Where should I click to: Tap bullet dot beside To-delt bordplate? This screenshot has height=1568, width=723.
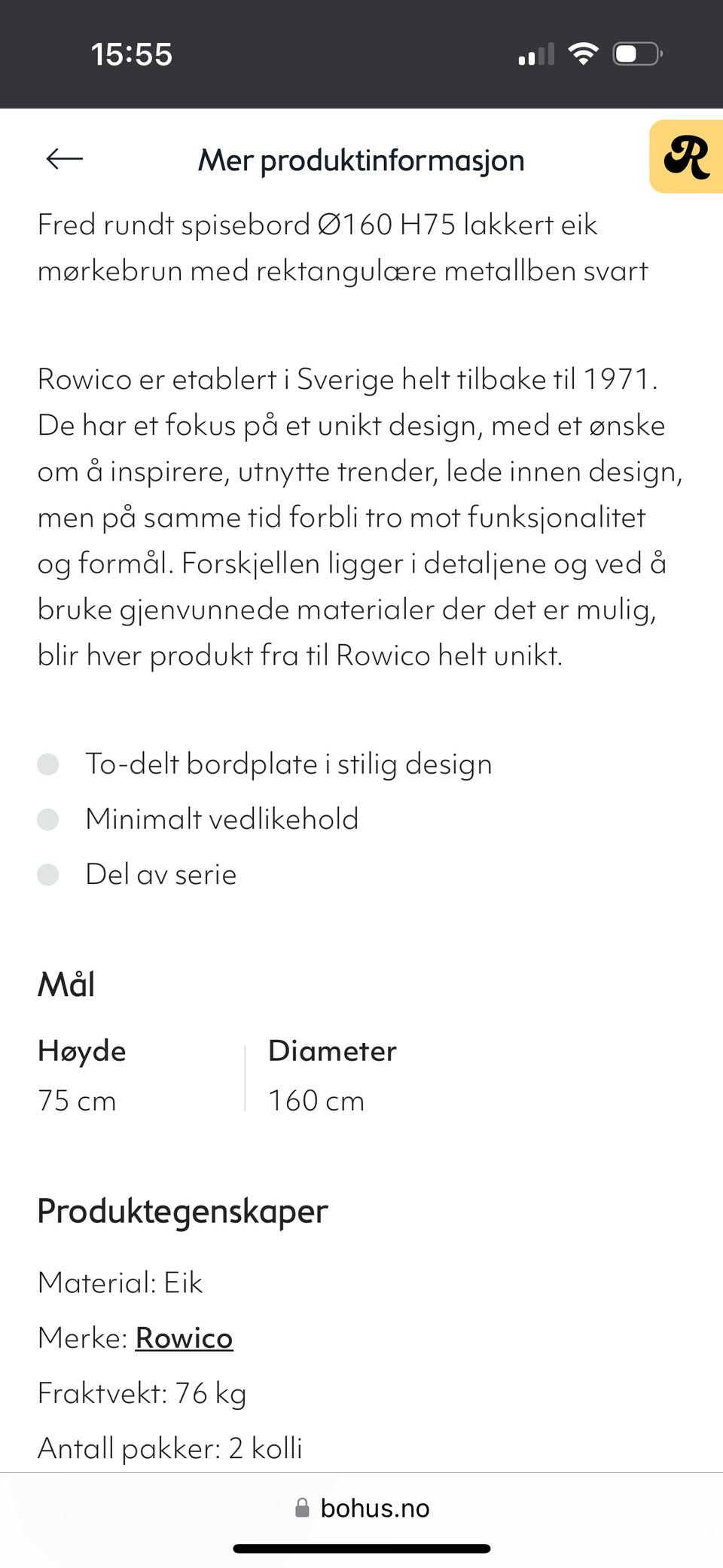(48, 764)
